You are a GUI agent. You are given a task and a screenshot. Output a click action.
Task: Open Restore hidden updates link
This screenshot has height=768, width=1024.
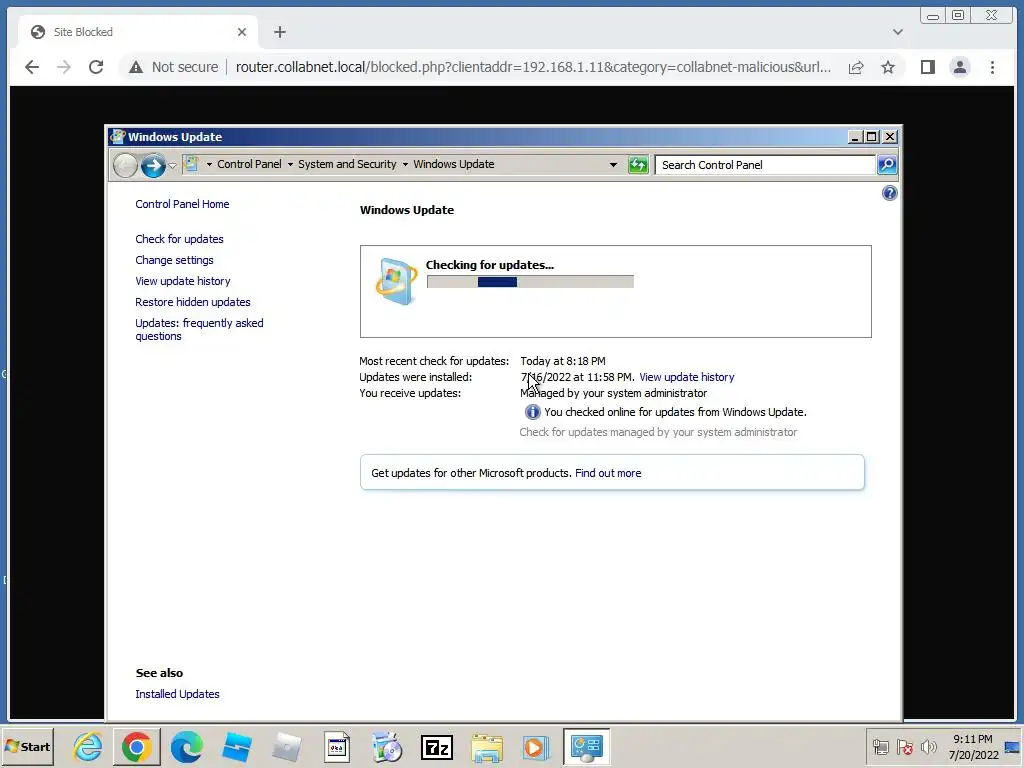click(193, 302)
